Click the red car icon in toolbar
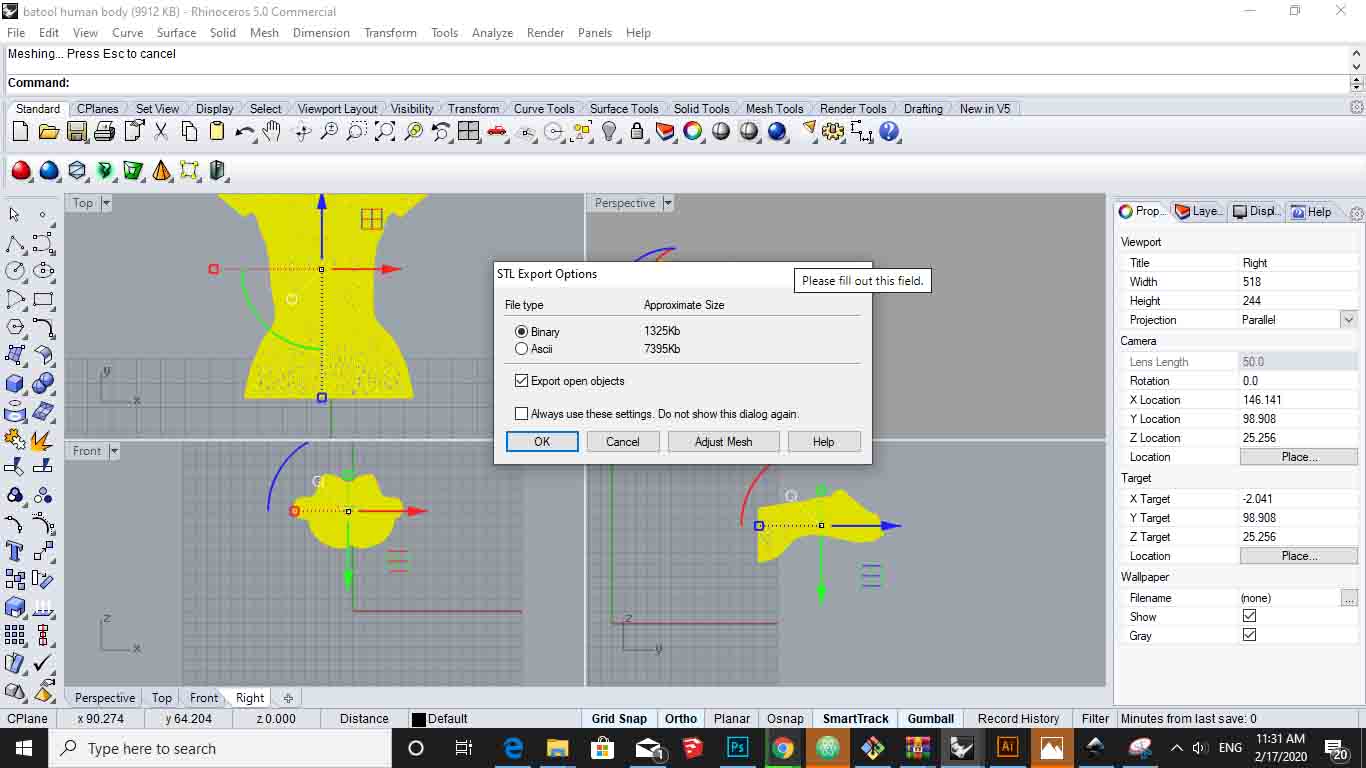 point(497,131)
